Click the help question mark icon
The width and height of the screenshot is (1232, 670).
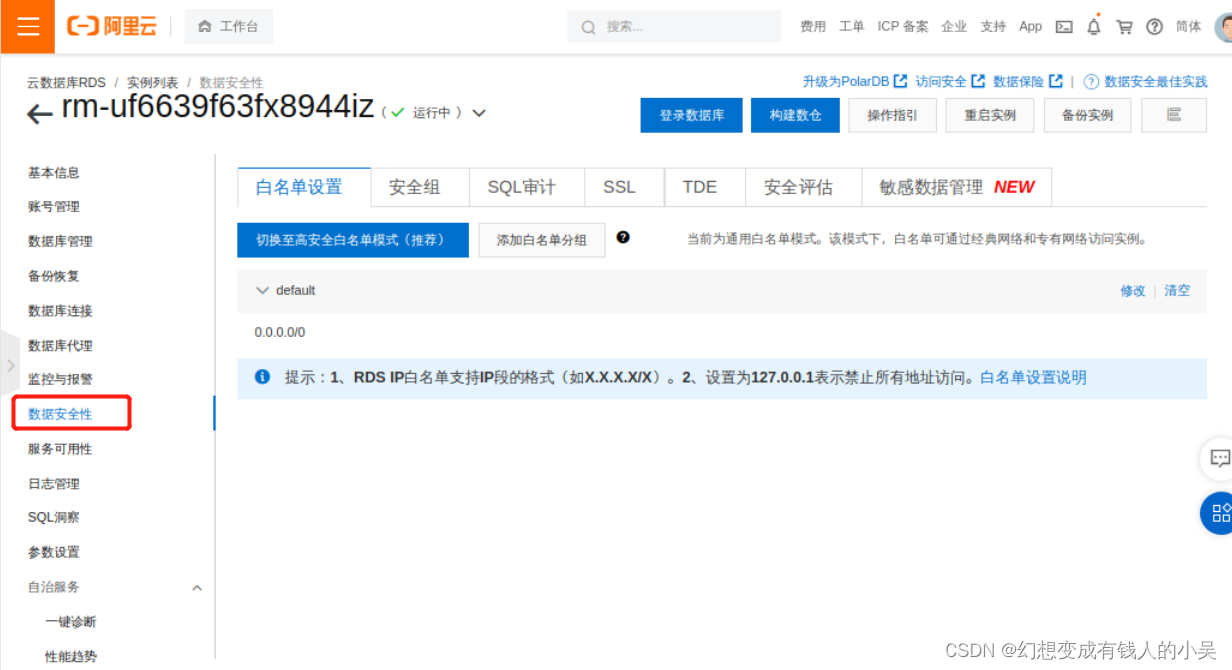pos(1154,26)
